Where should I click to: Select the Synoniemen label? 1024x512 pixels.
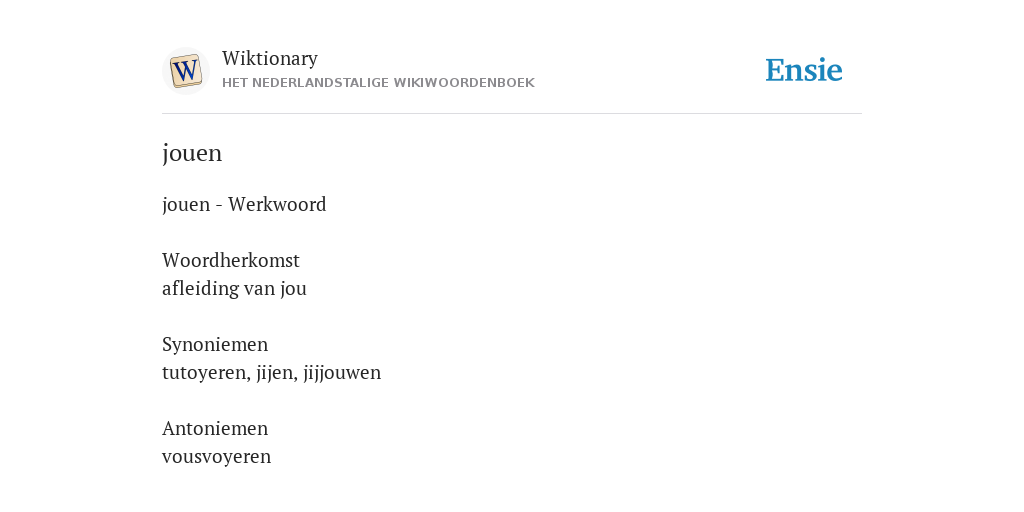tap(215, 345)
